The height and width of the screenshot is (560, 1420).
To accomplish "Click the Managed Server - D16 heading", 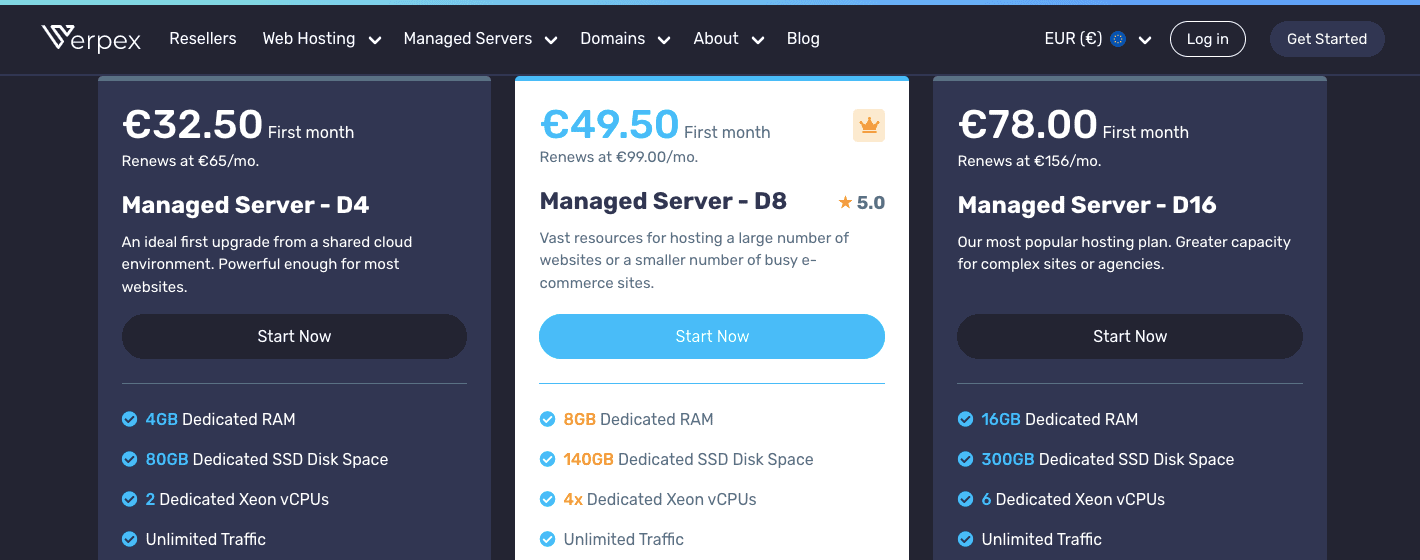I will pyautogui.click(x=1087, y=205).
